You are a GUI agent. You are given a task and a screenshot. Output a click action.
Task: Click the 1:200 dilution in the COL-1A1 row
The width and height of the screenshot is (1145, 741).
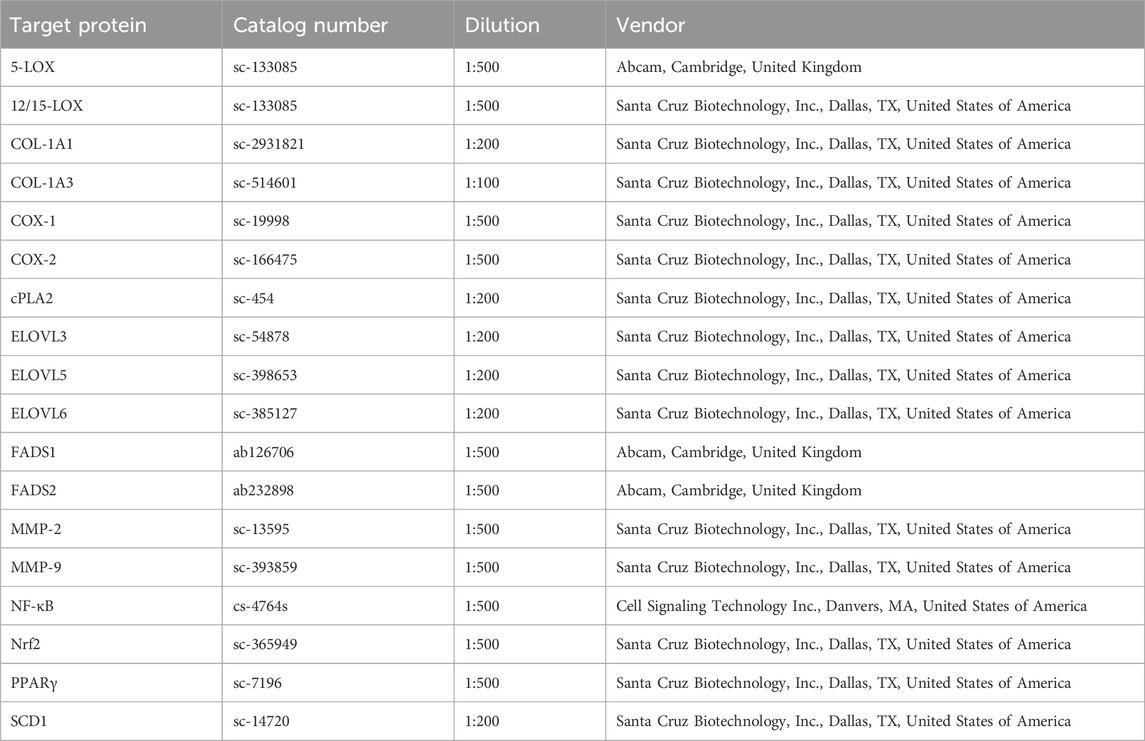coord(482,144)
